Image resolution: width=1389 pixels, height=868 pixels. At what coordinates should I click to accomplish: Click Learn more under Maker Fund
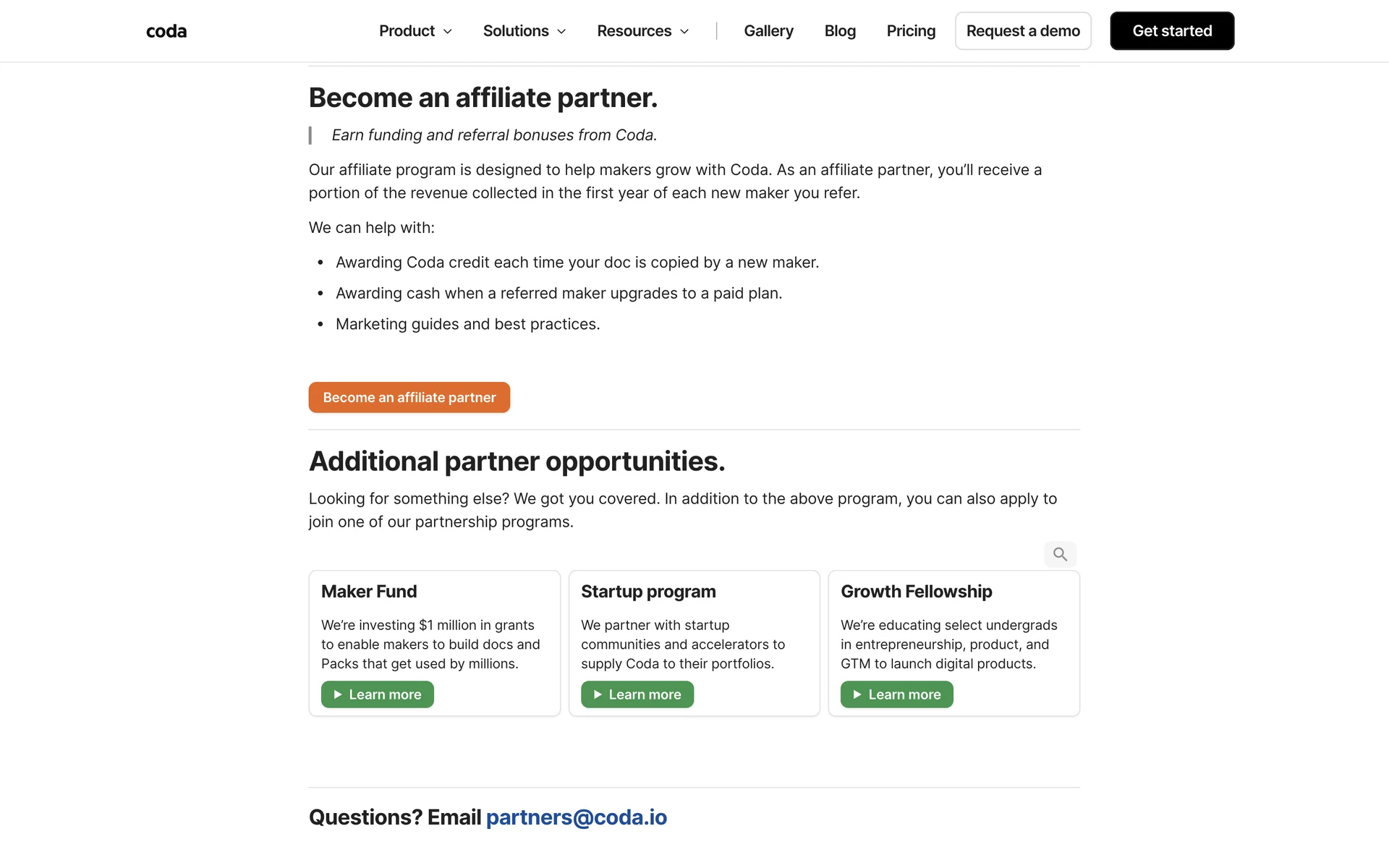pos(385,694)
